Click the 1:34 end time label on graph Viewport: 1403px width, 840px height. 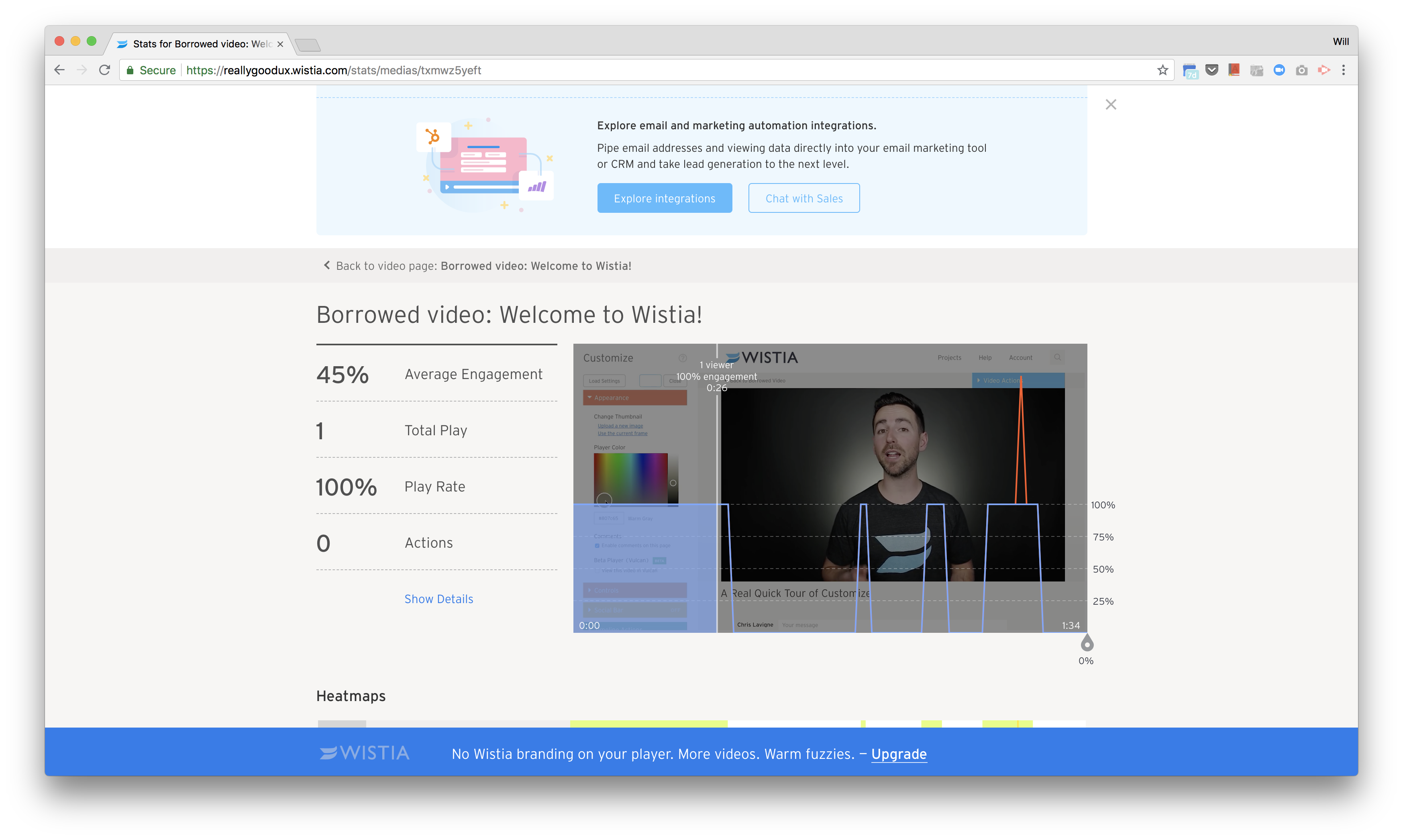[1071, 625]
